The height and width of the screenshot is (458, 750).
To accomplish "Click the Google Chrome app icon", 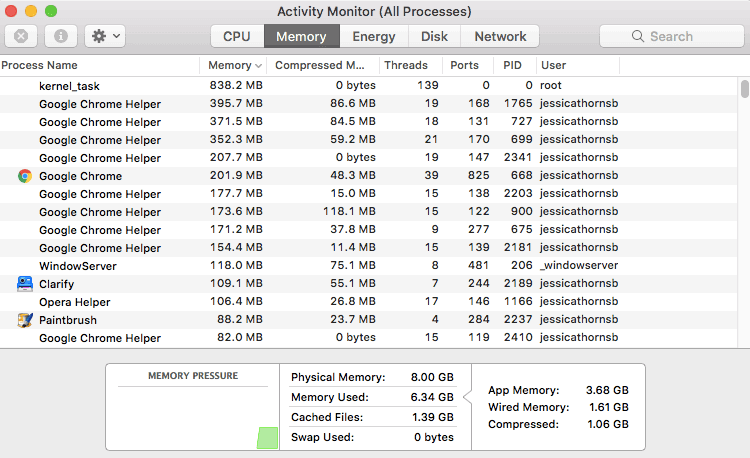I will pyautogui.click(x=25, y=176).
